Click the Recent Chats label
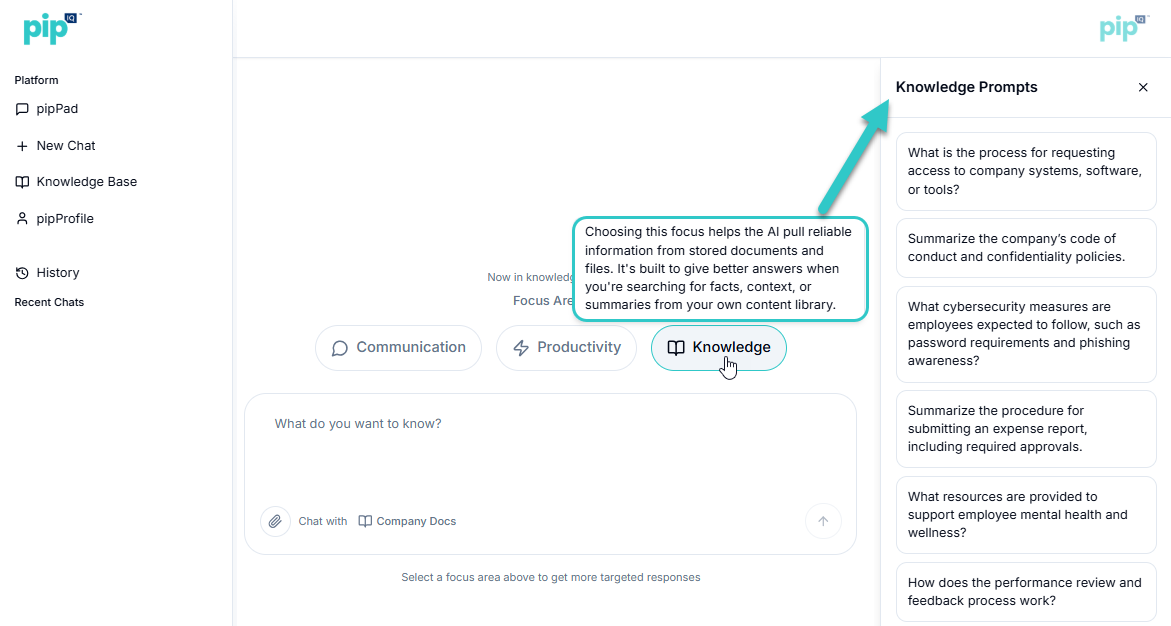The height and width of the screenshot is (626, 1171). pyautogui.click(x=49, y=303)
